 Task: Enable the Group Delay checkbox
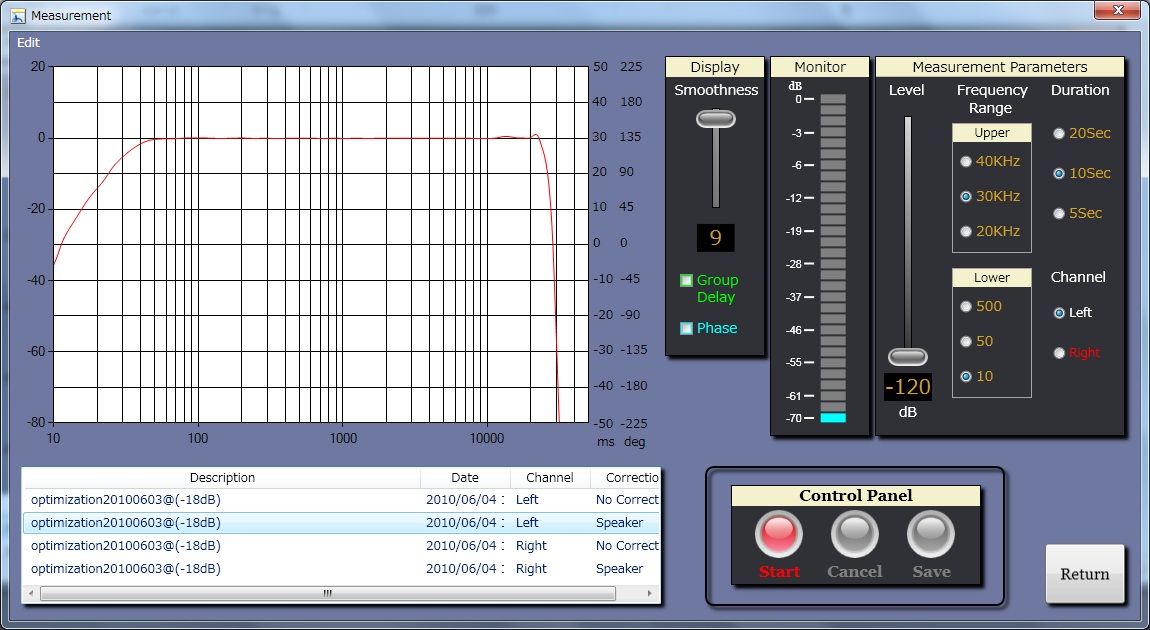tap(686, 281)
